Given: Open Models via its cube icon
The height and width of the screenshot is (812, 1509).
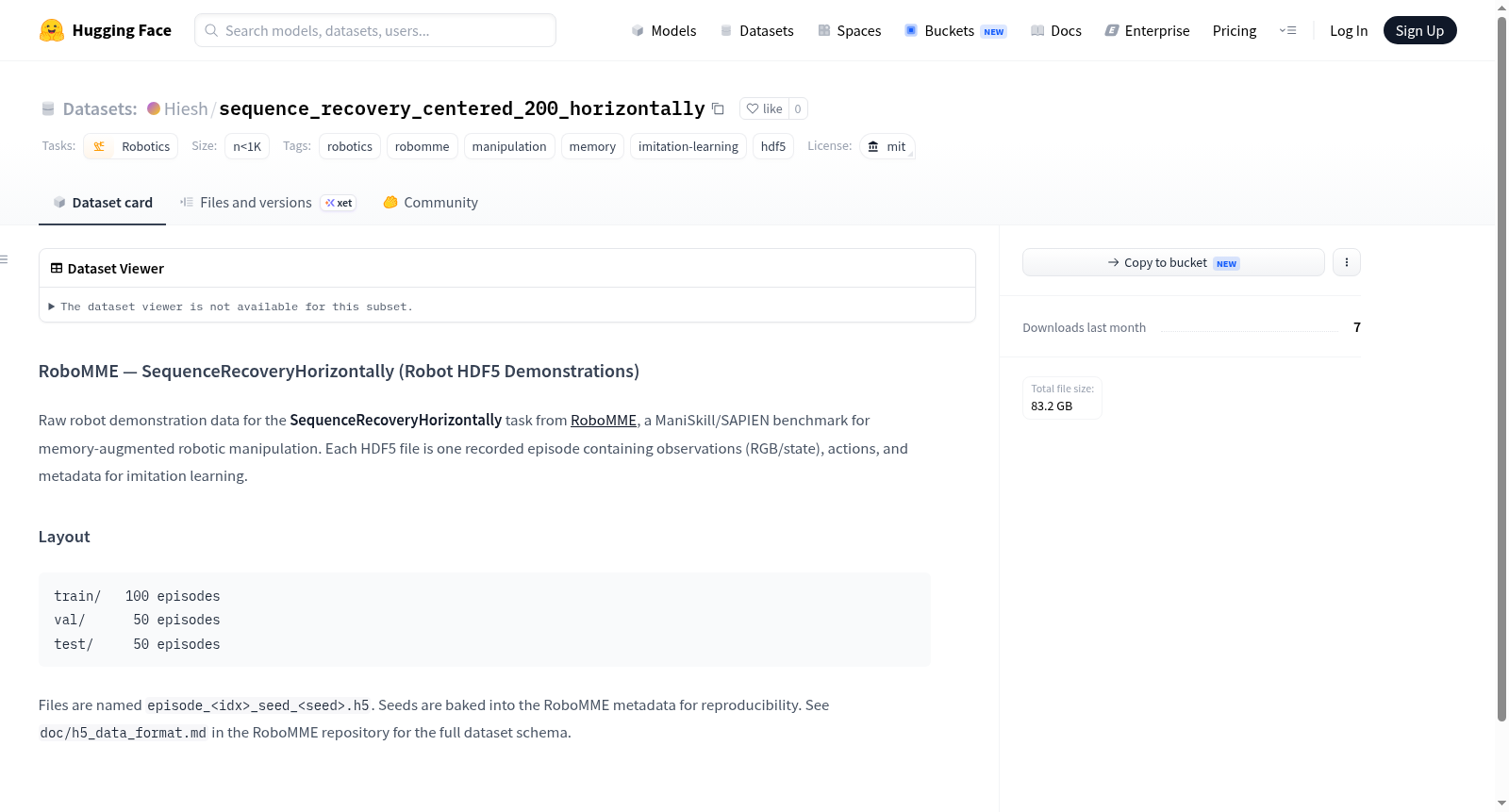Looking at the screenshot, I should [x=638, y=30].
